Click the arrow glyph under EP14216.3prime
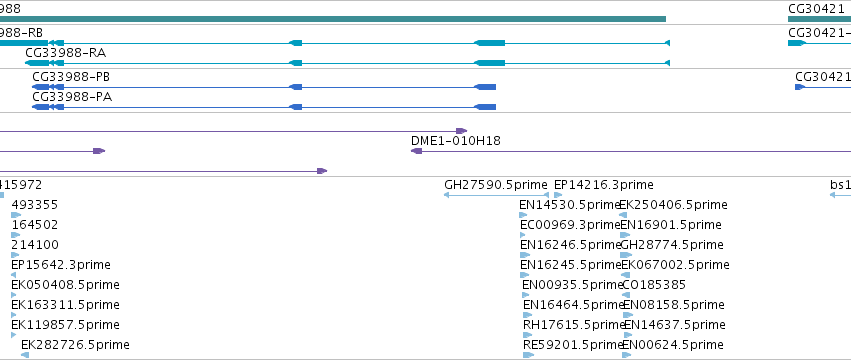 pyautogui.click(x=558, y=195)
